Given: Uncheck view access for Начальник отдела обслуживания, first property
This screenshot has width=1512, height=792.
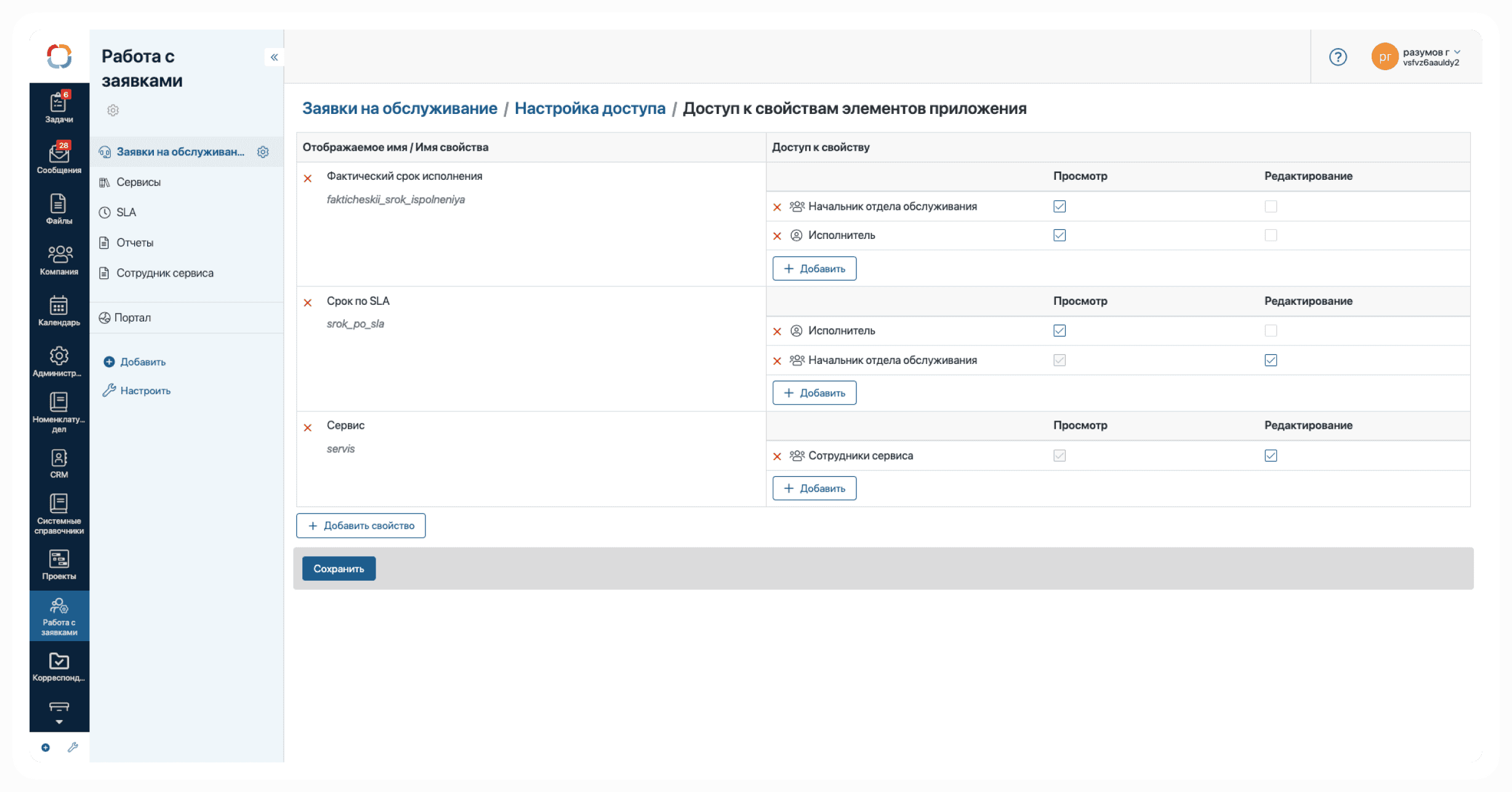Looking at the screenshot, I should (1059, 206).
